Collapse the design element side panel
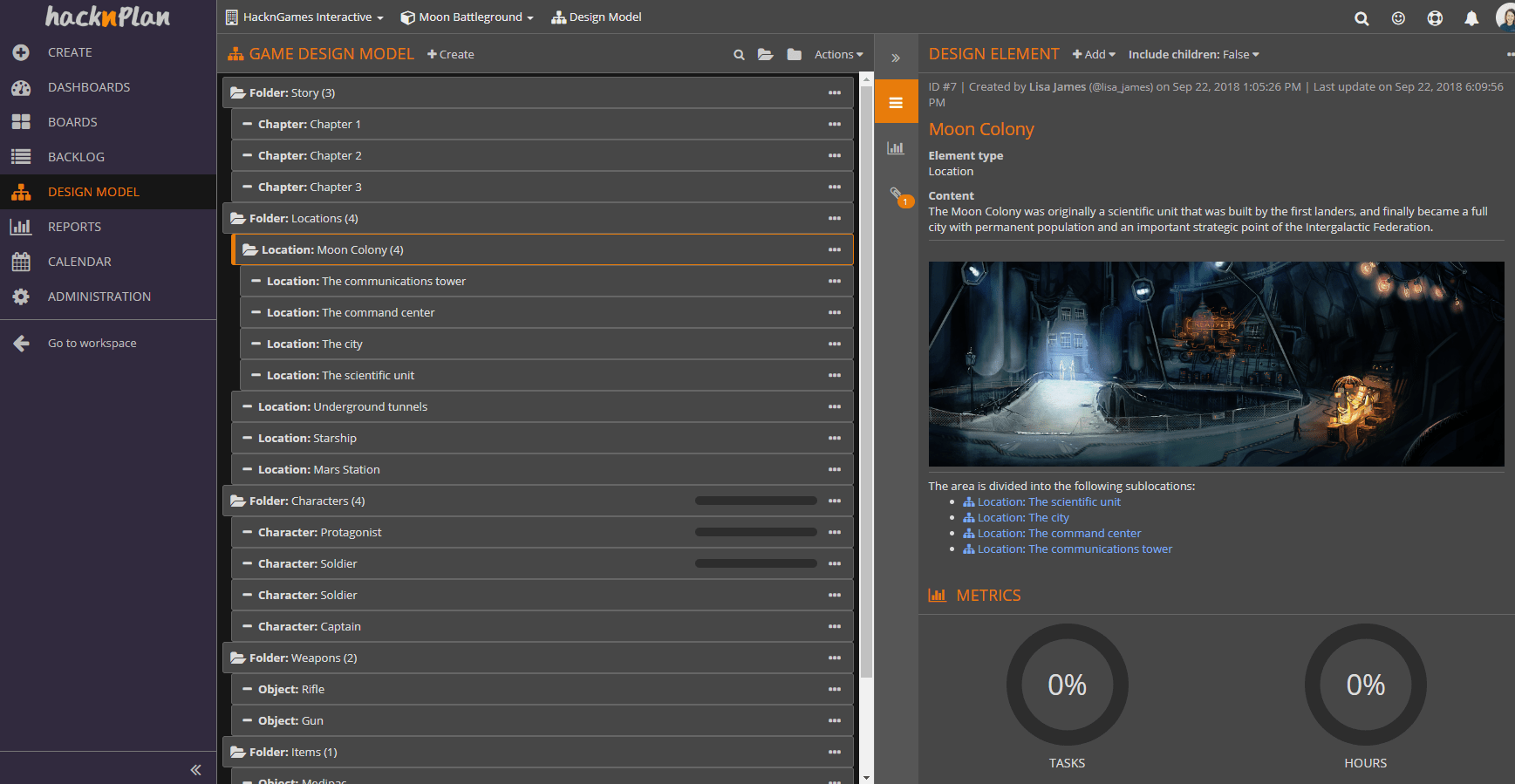1515x784 pixels. click(x=896, y=58)
